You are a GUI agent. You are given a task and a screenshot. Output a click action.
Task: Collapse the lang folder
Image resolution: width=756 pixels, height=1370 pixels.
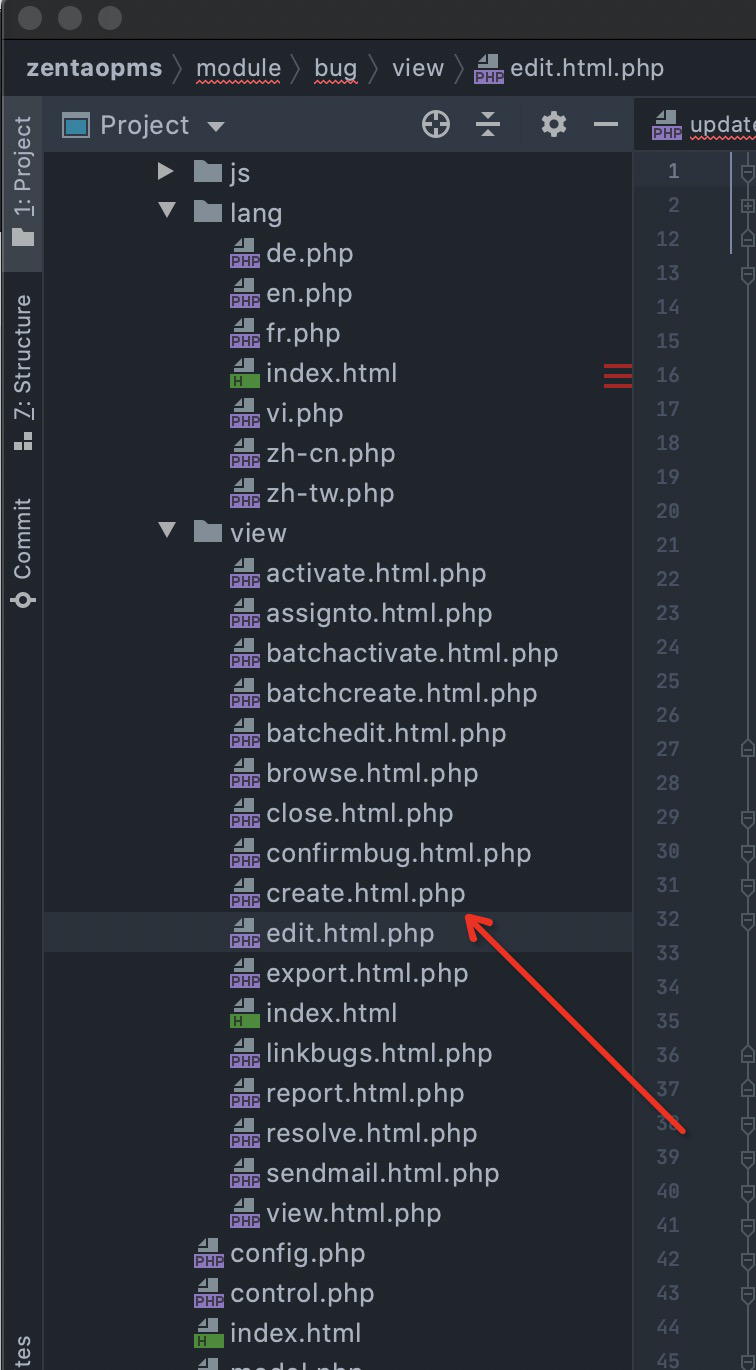[166, 213]
